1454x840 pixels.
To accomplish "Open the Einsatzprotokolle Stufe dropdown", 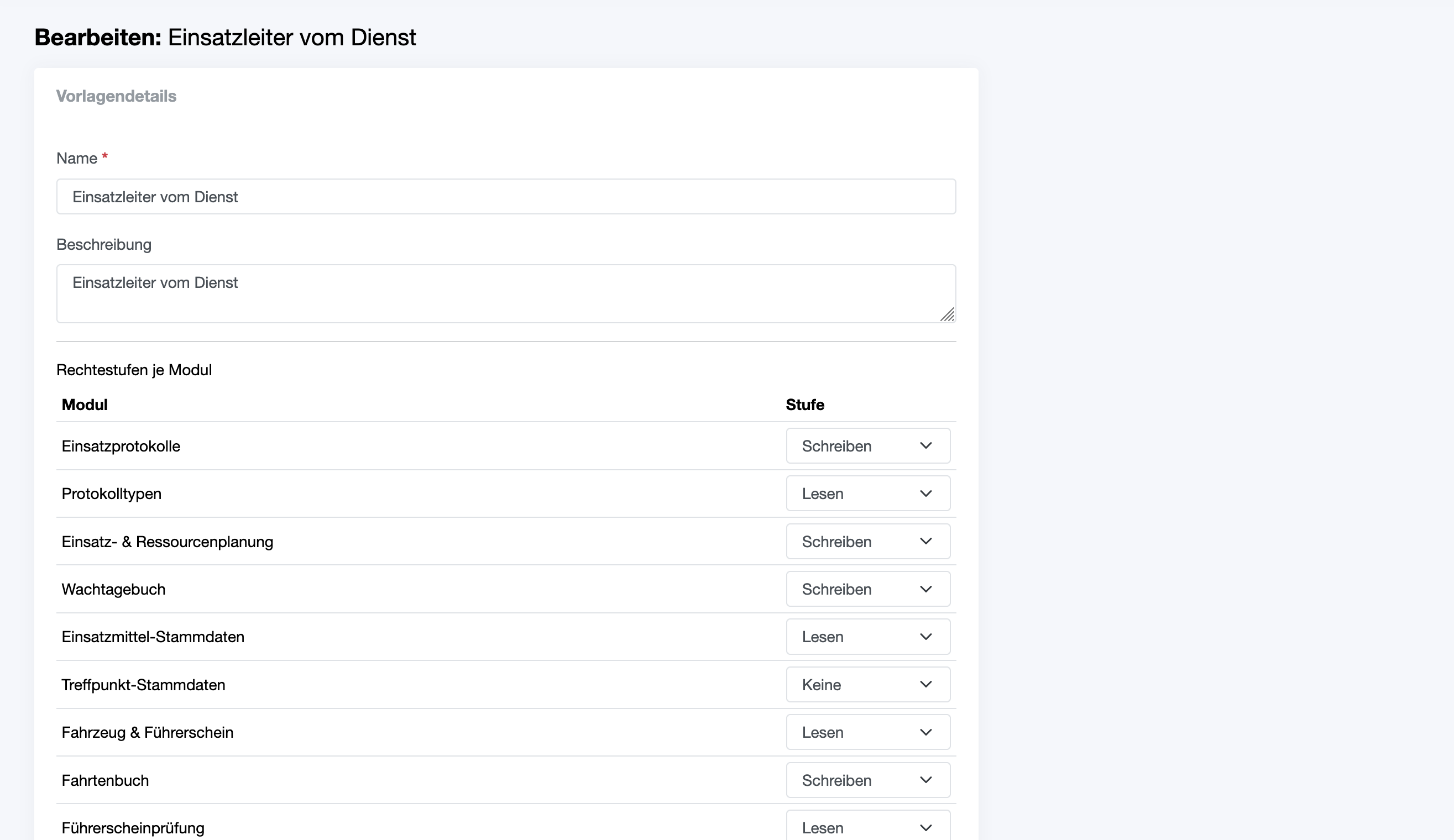I will click(x=868, y=445).
